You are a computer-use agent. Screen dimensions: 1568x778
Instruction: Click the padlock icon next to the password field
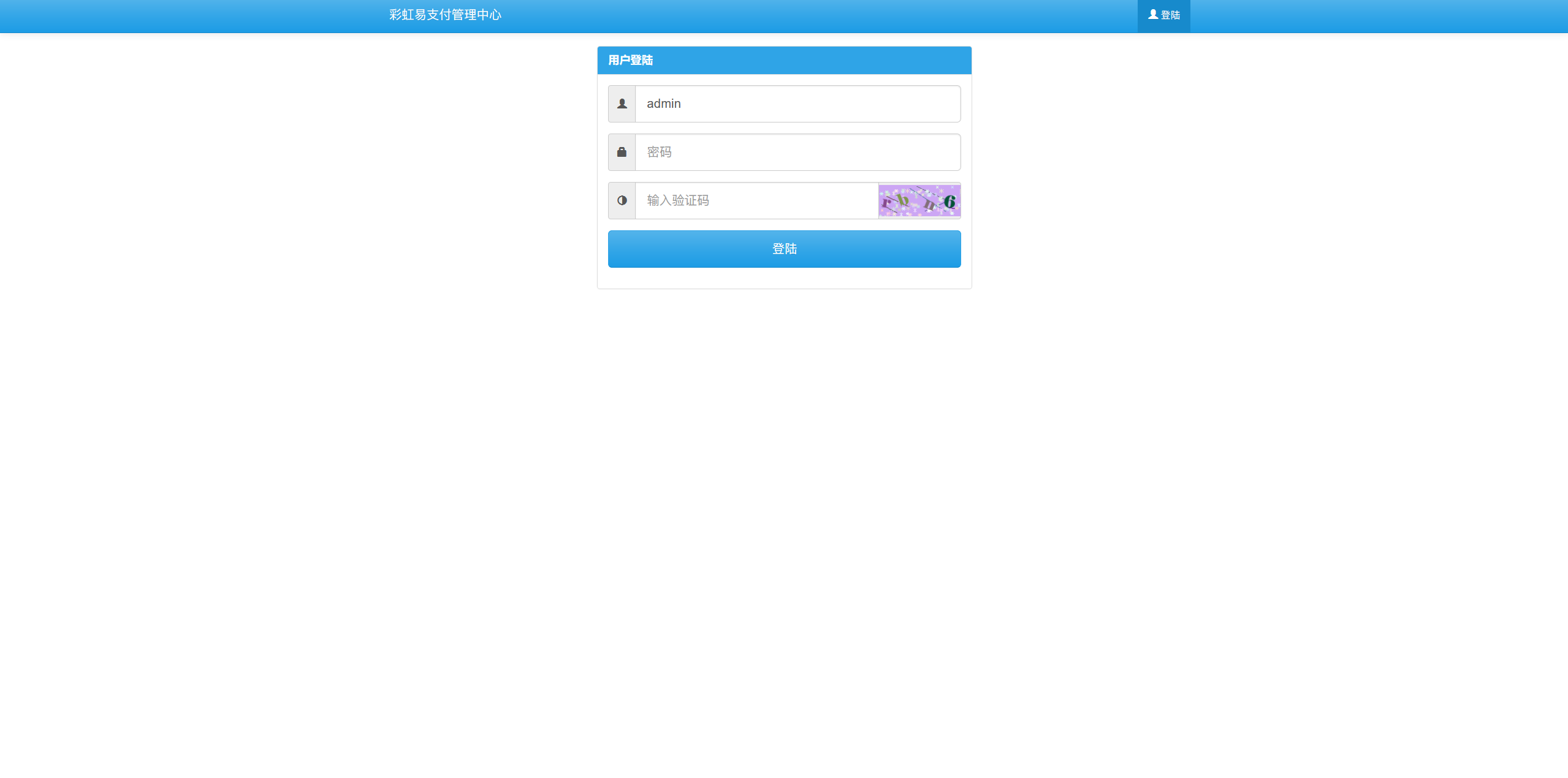(622, 152)
